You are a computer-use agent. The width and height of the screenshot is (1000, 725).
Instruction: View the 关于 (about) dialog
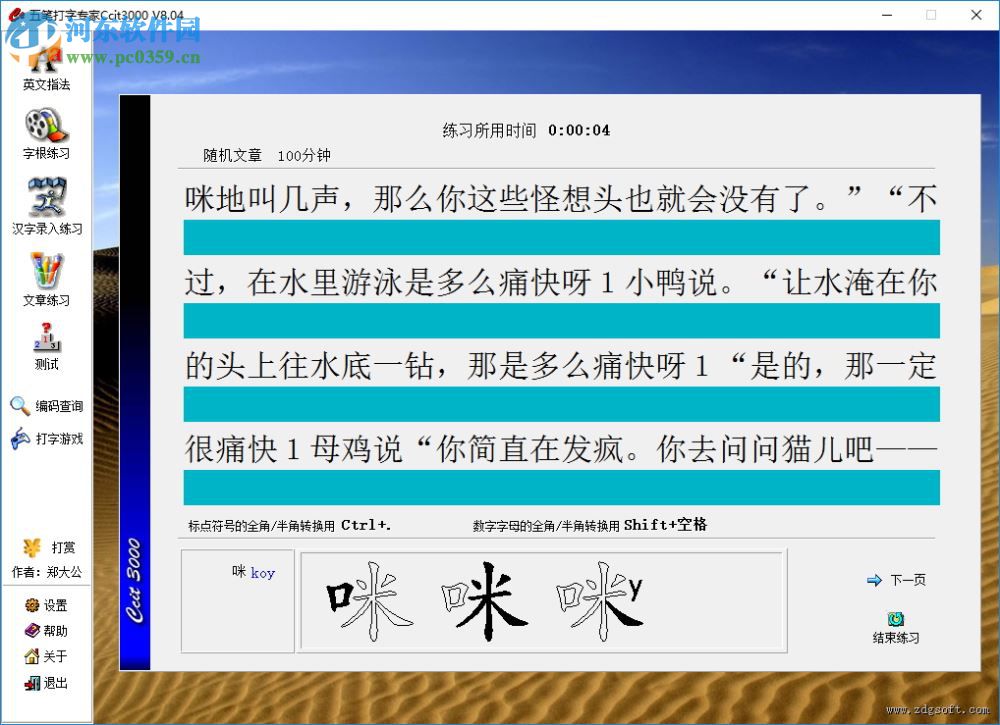point(44,656)
